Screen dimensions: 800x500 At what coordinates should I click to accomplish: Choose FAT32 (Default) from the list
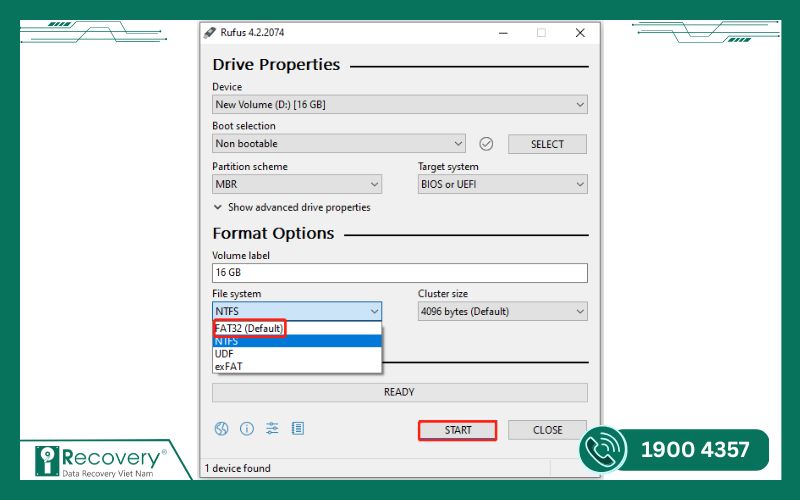297,328
